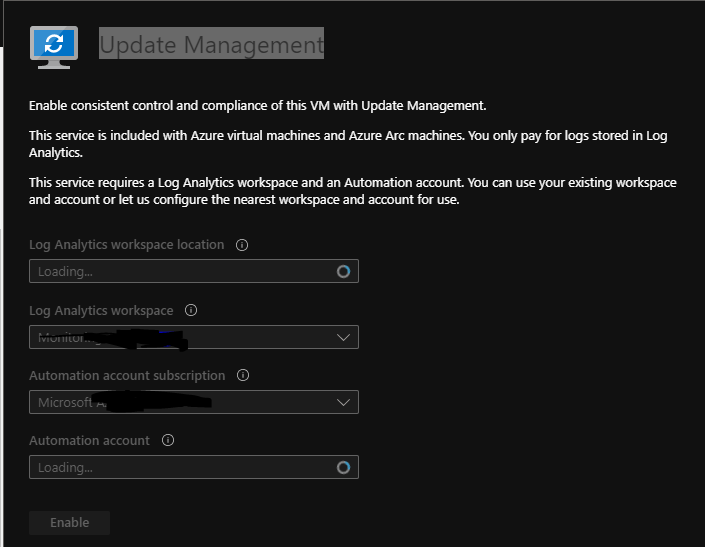Click the 'Automation account subscription' label
The image size is (705, 547).
(x=127, y=375)
